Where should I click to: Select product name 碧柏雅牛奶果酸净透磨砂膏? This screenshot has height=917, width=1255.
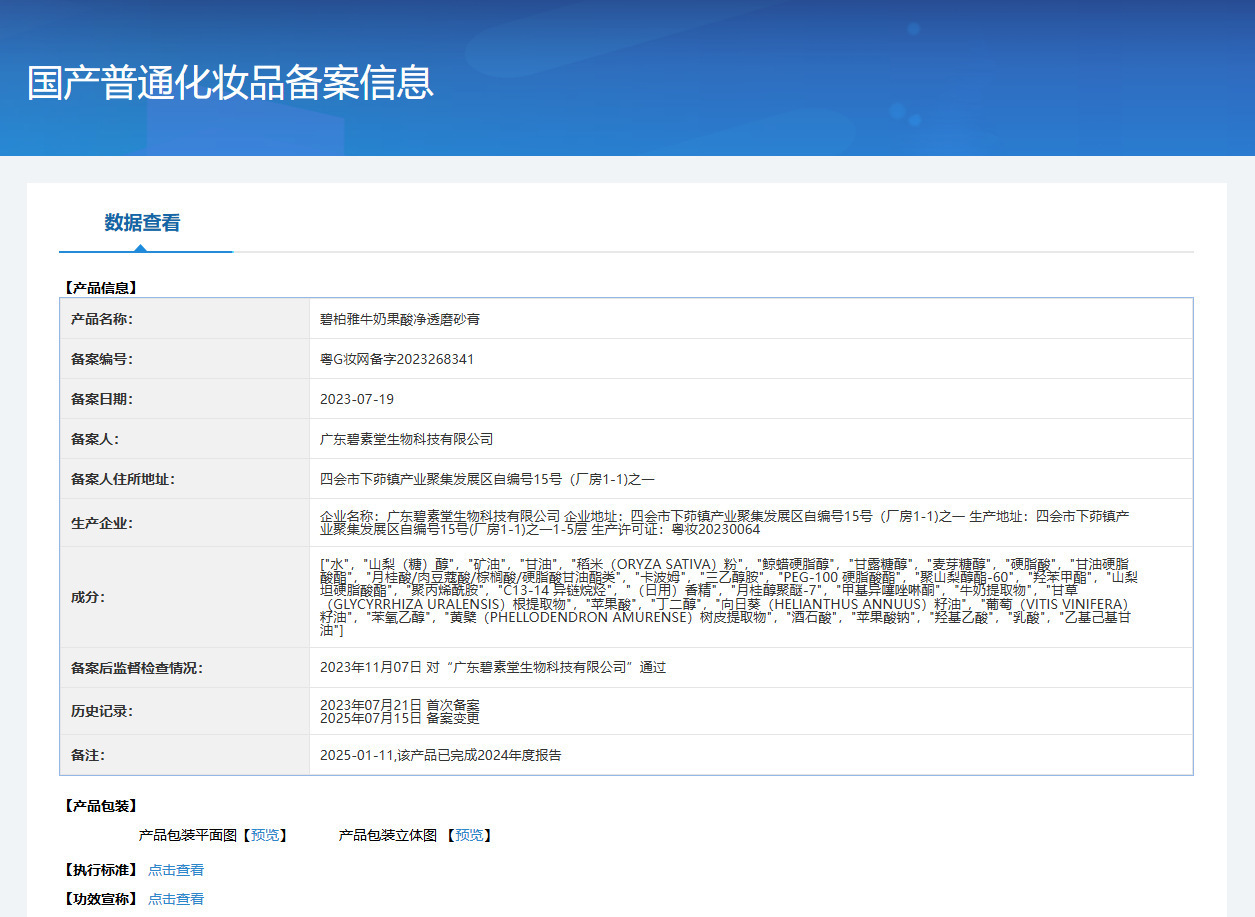tap(400, 319)
